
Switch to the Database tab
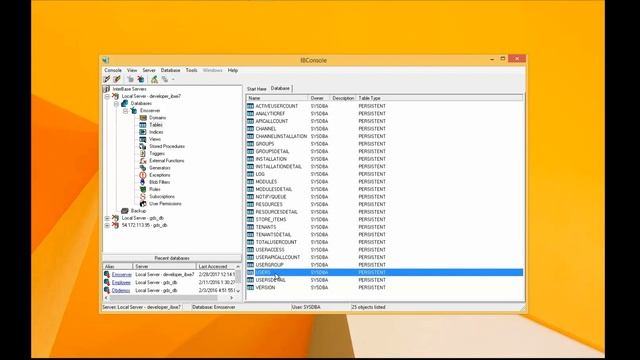(280, 88)
